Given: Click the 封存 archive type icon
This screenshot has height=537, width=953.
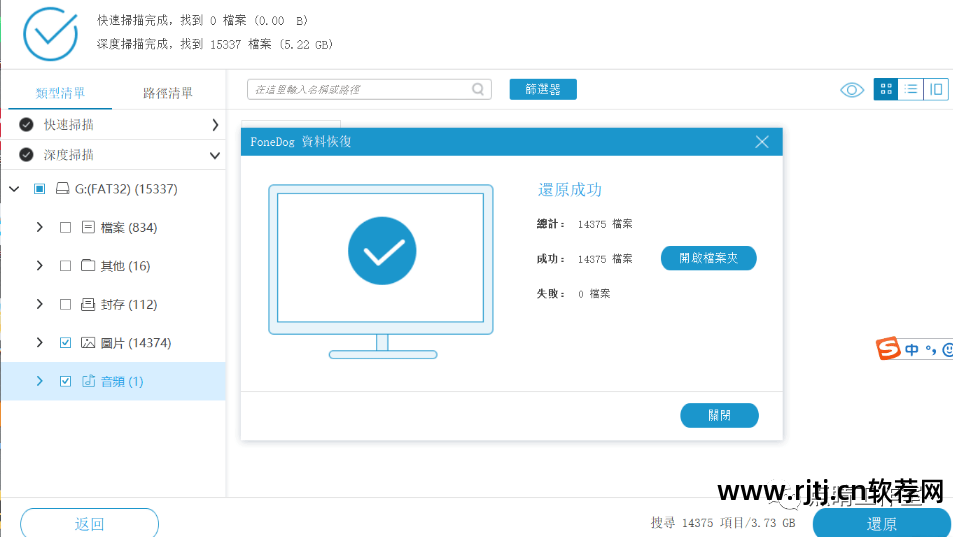Looking at the screenshot, I should tap(88, 304).
